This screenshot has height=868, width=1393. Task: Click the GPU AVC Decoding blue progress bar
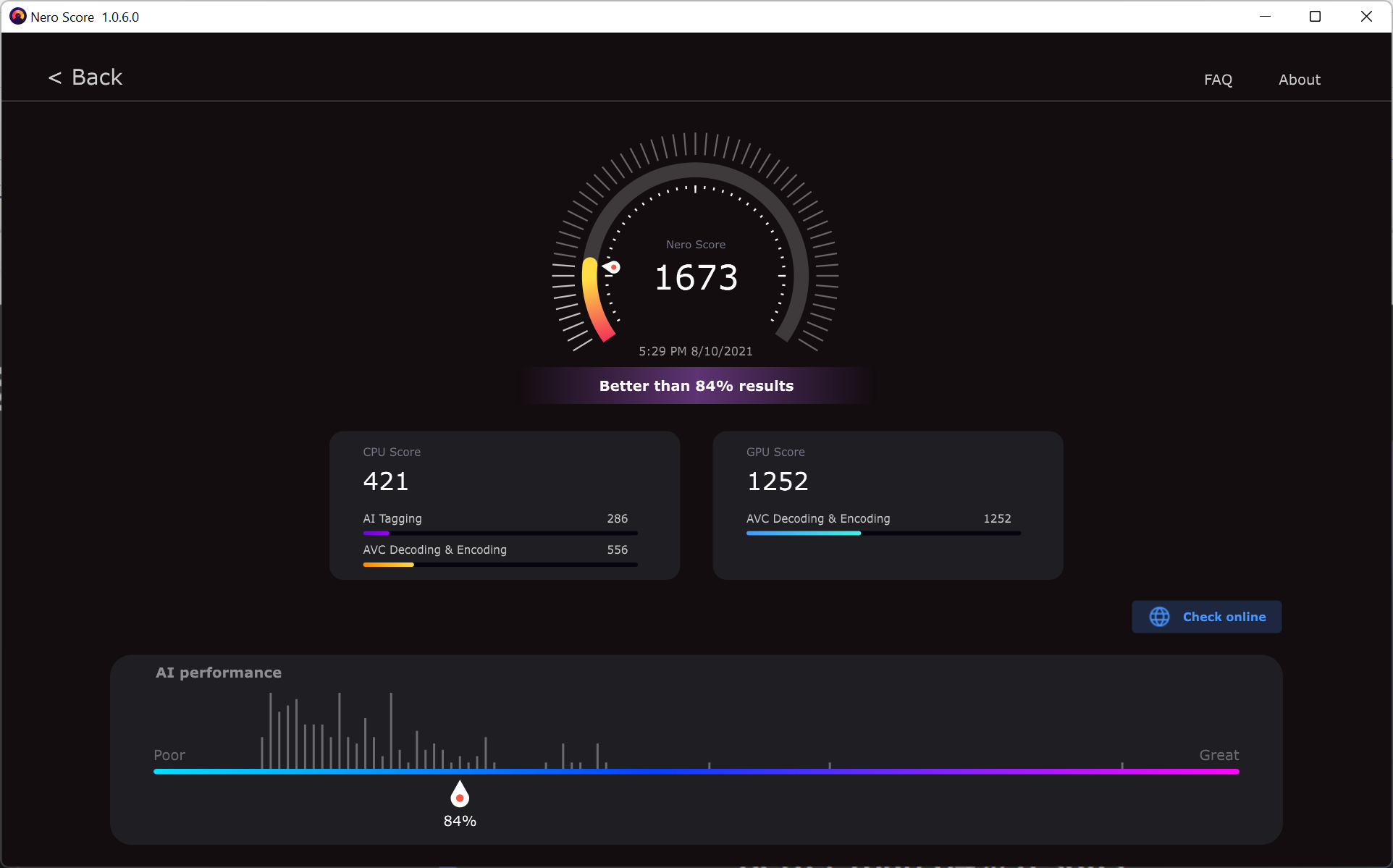tap(804, 533)
